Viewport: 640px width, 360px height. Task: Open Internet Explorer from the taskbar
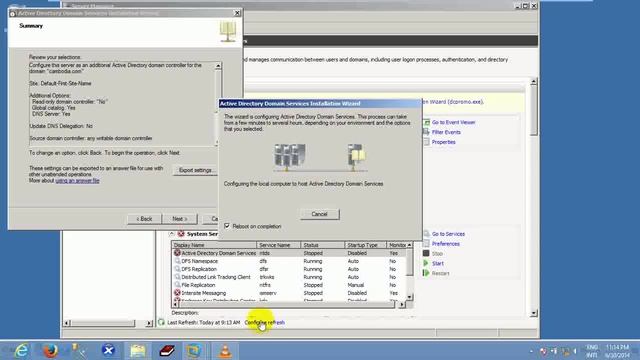coord(21,351)
